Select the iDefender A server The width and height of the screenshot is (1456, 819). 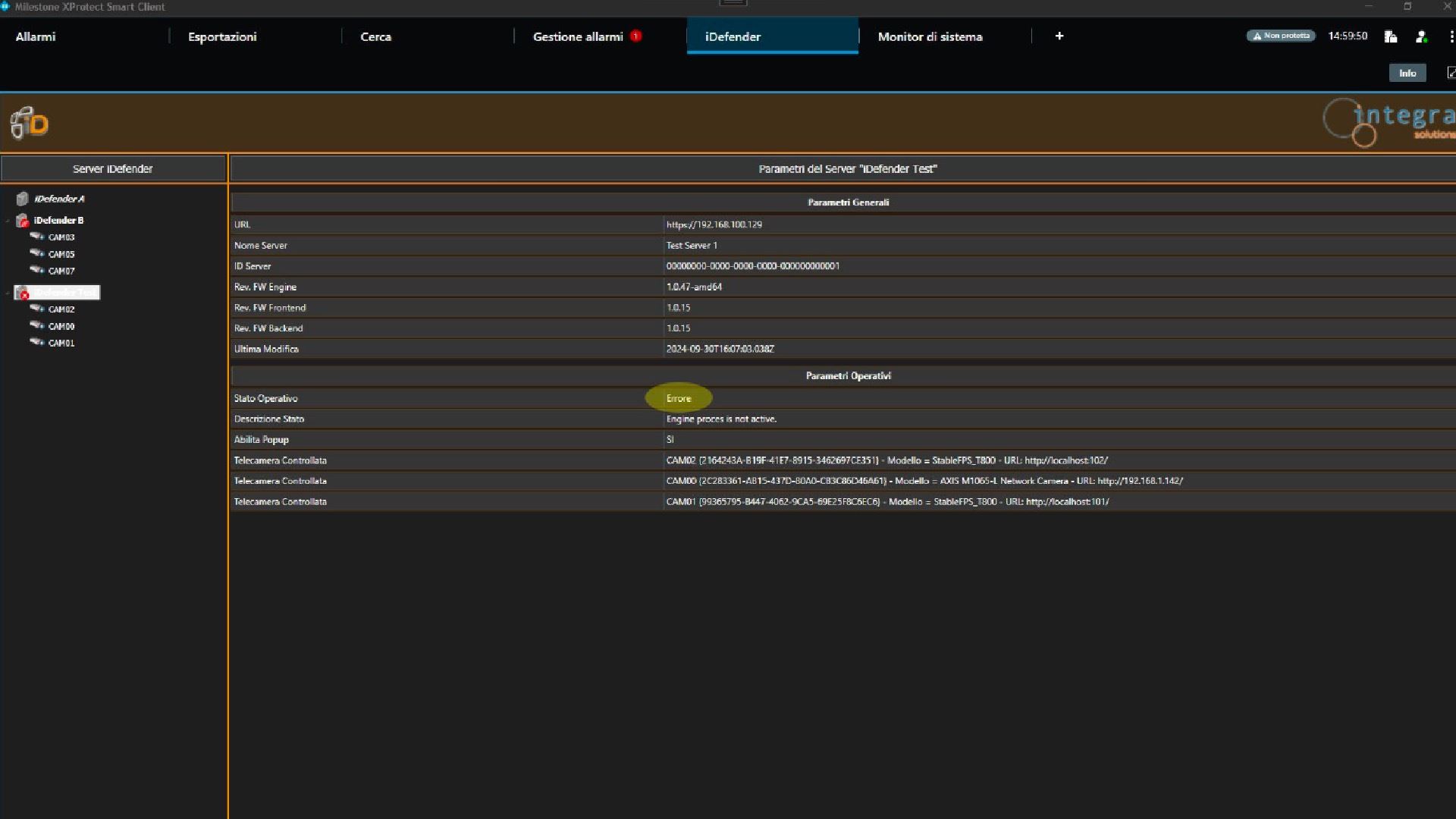[59, 199]
